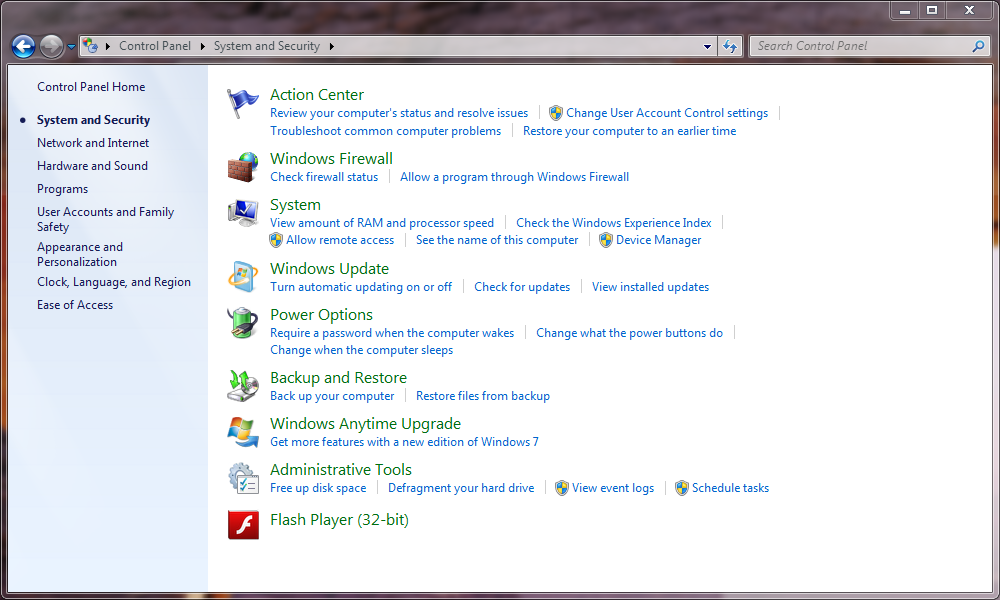This screenshot has width=1000, height=600.
Task: Open the Action Center heading link
Action: tap(317, 94)
